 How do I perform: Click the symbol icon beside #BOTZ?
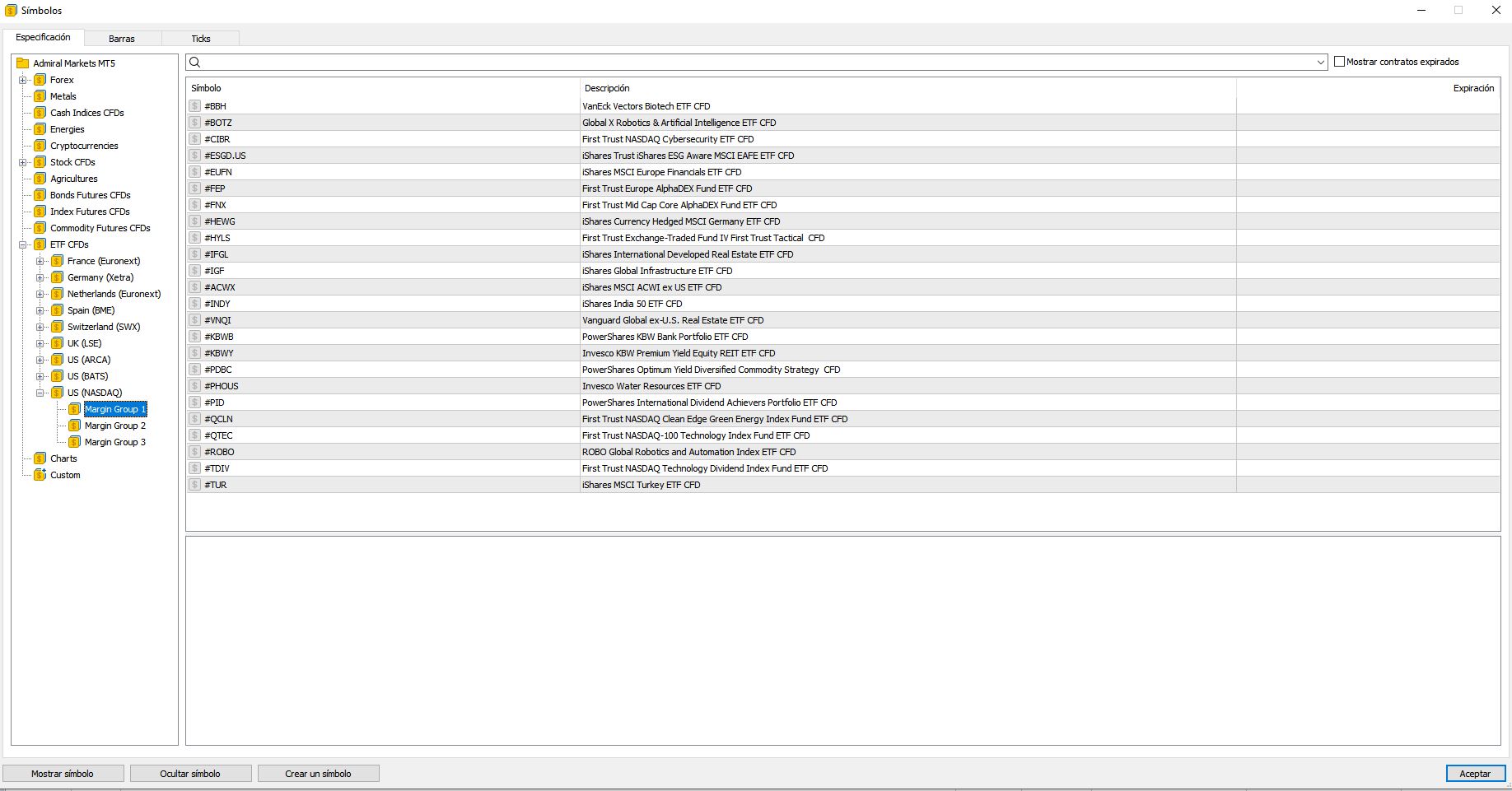(x=195, y=123)
